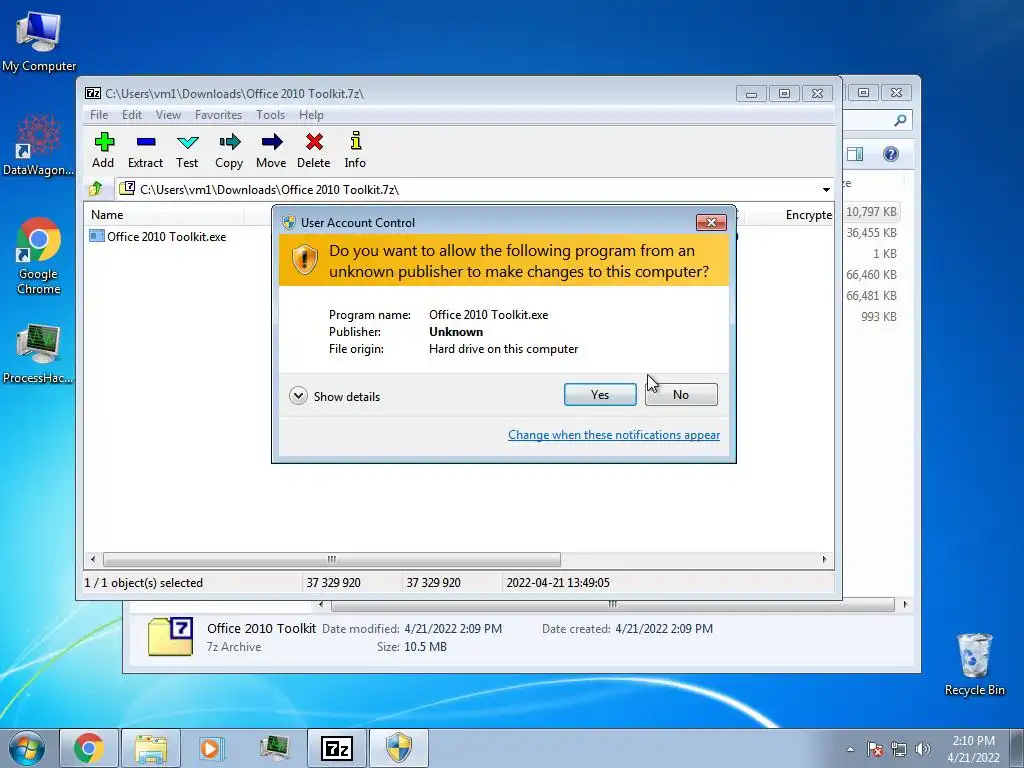Viewport: 1024px width, 768px height.
Task: Open the media player taskbar icon
Action: [212, 748]
